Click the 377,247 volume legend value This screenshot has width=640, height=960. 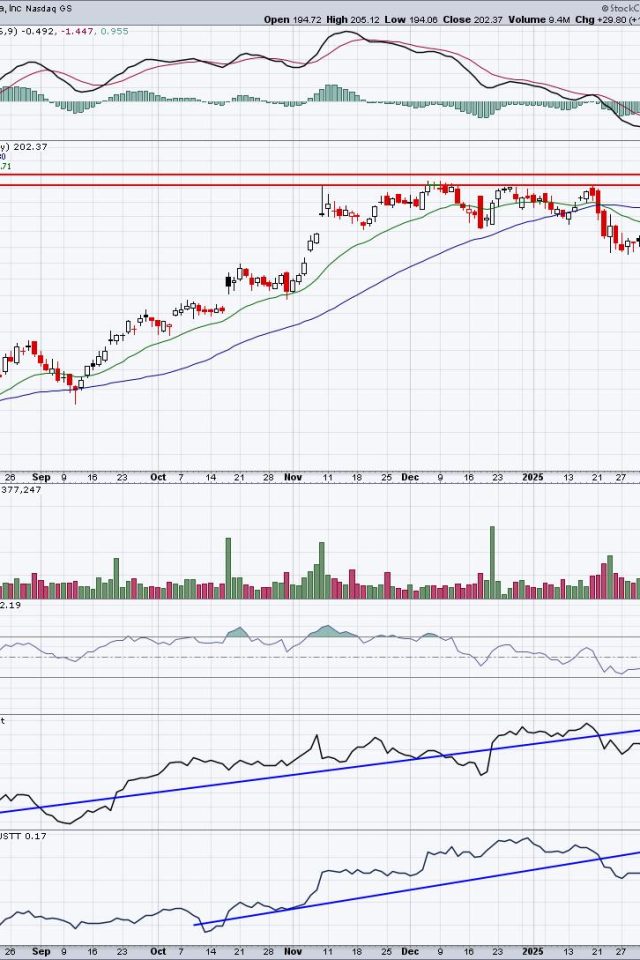pyautogui.click(x=26, y=489)
